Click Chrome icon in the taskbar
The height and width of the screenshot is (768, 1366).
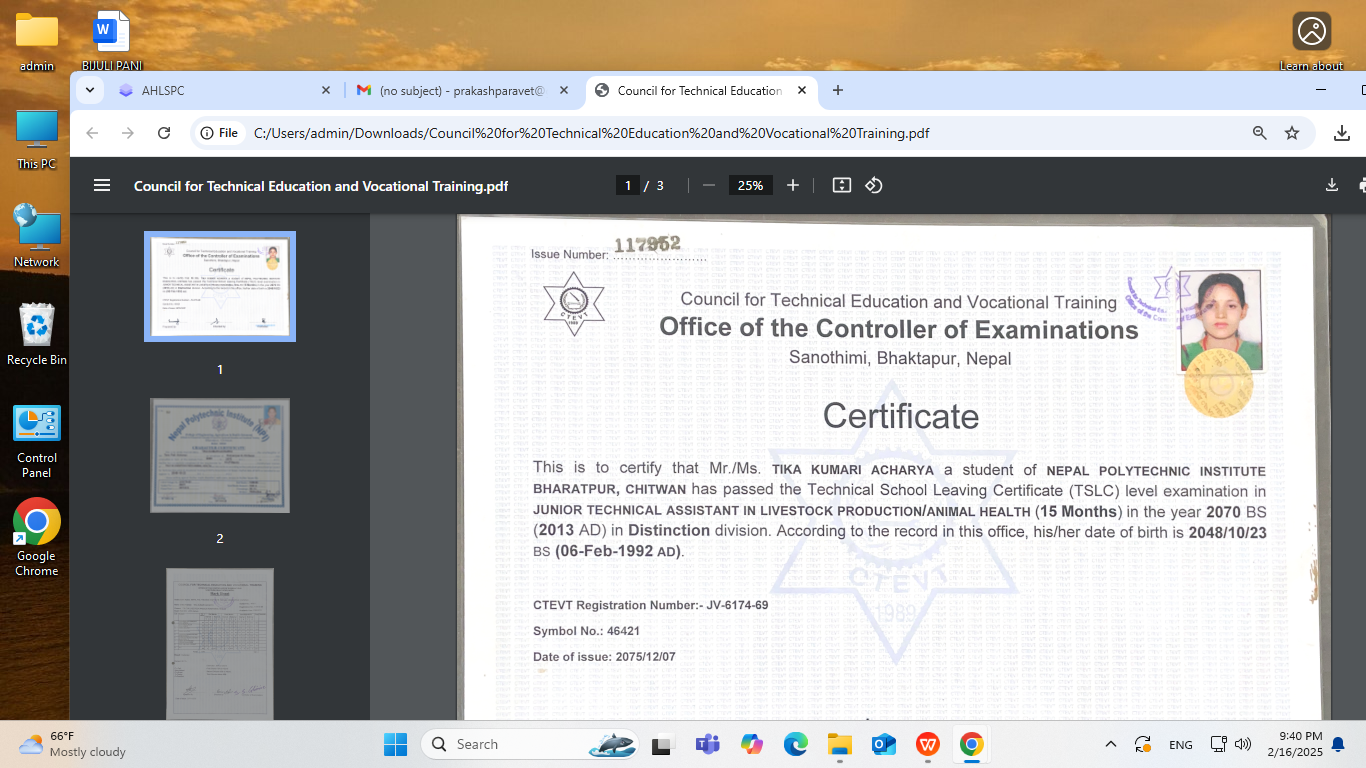click(x=971, y=744)
